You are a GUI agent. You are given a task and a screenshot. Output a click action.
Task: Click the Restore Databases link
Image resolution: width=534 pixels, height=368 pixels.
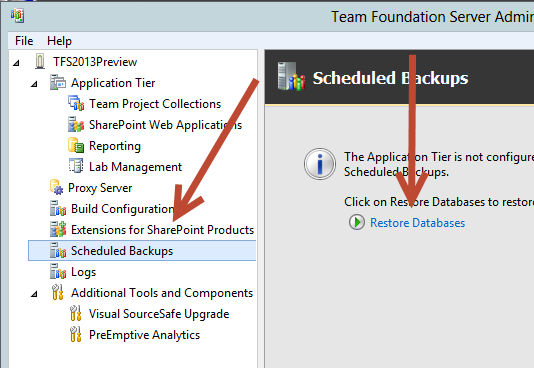click(418, 223)
